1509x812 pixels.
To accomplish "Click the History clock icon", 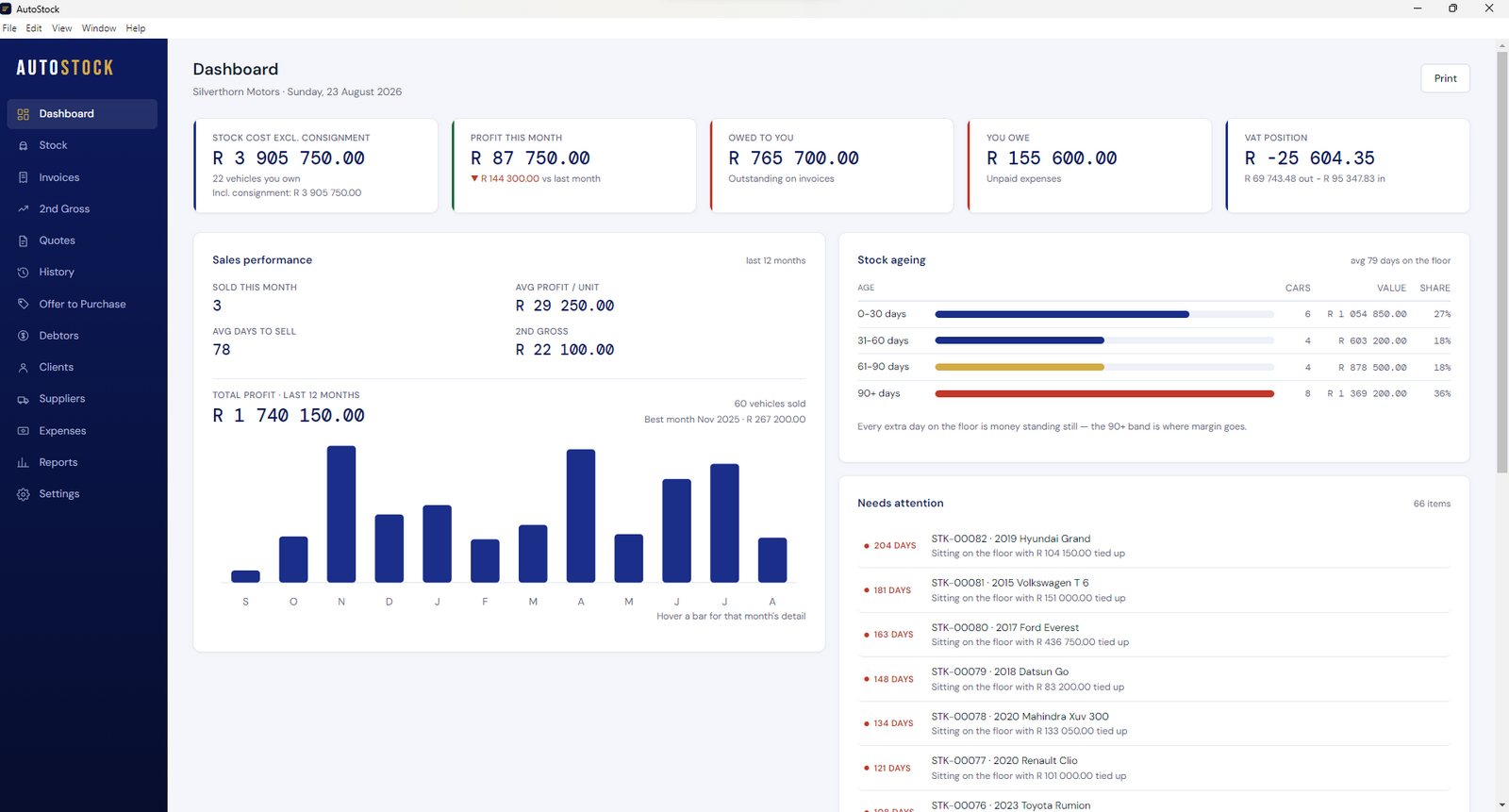I will point(24,273).
